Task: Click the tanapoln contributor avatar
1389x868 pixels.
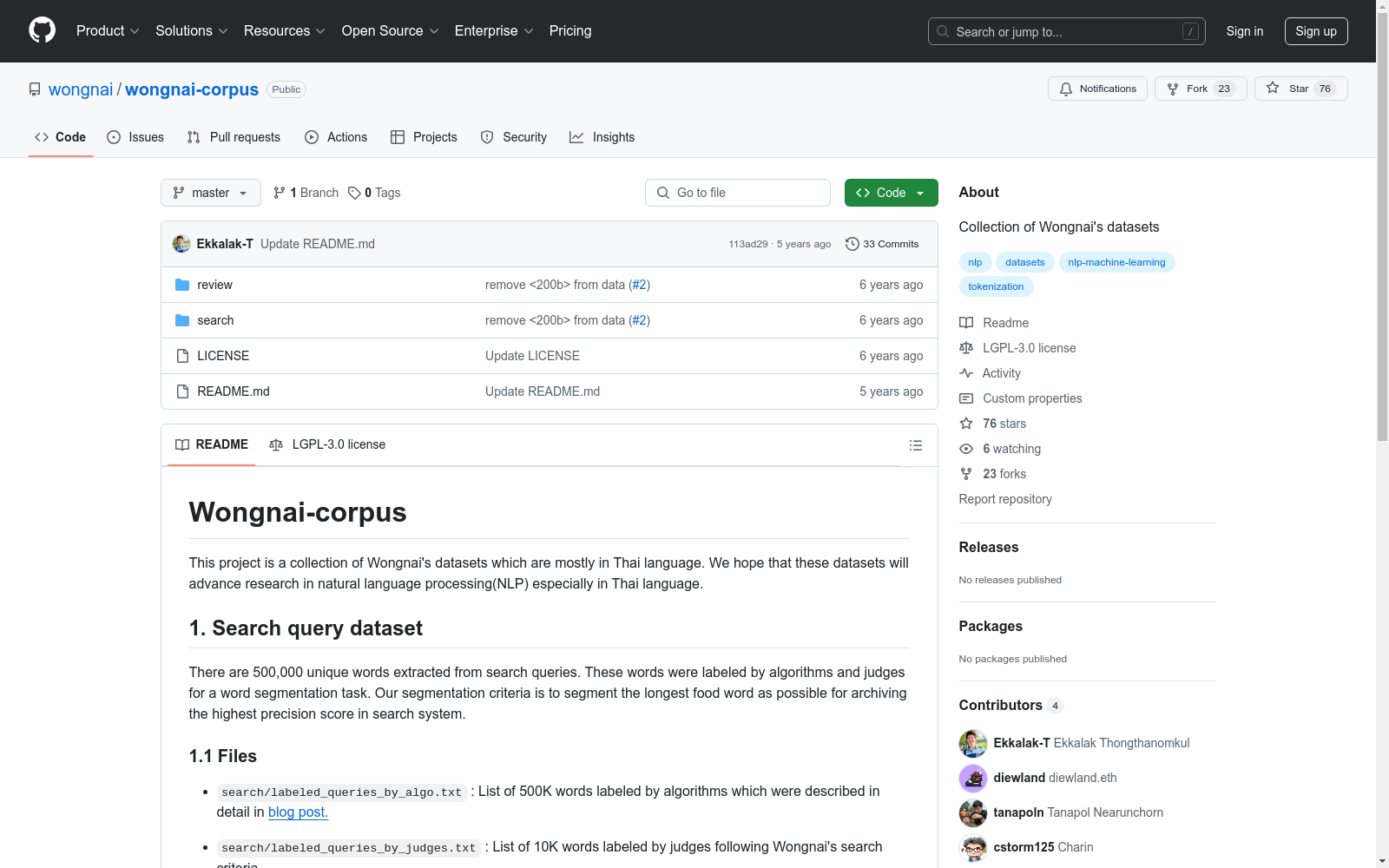Action: [x=973, y=813]
